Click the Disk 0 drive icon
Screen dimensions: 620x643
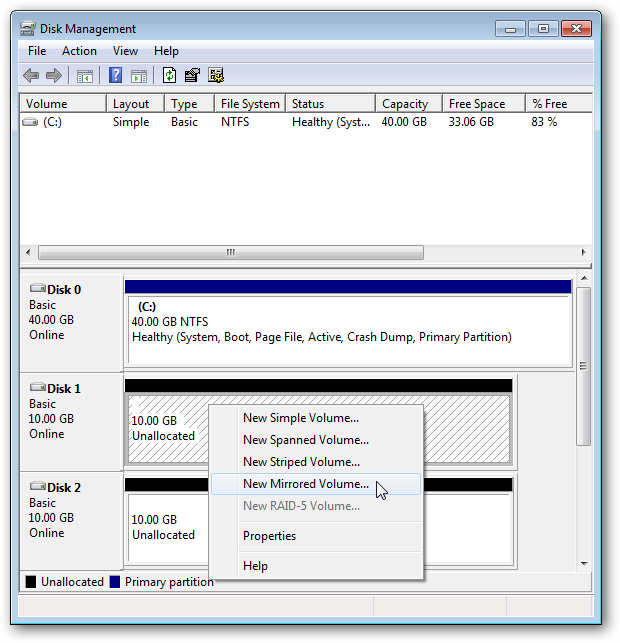click(x=38, y=288)
